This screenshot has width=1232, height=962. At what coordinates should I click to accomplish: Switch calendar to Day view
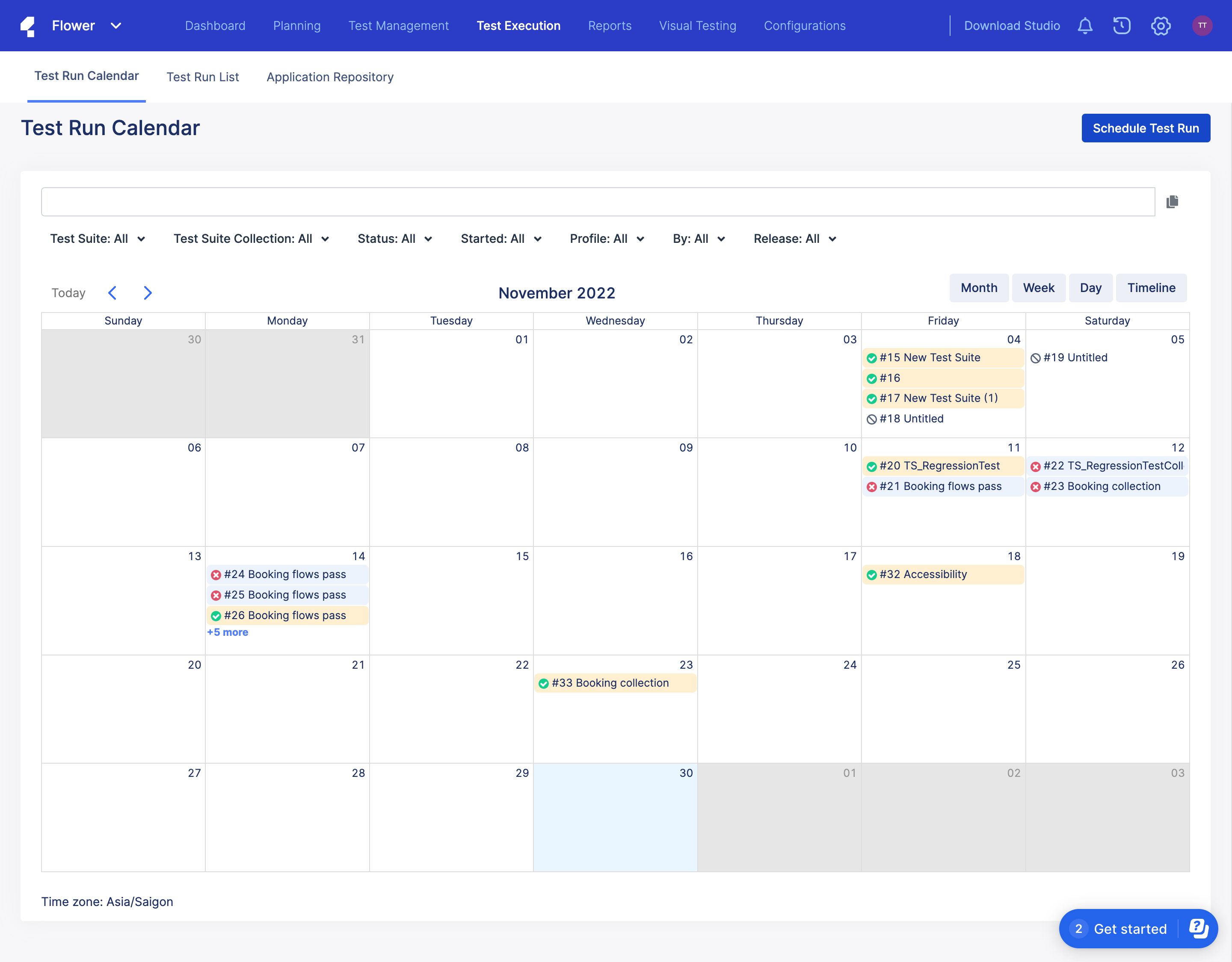[x=1090, y=288]
